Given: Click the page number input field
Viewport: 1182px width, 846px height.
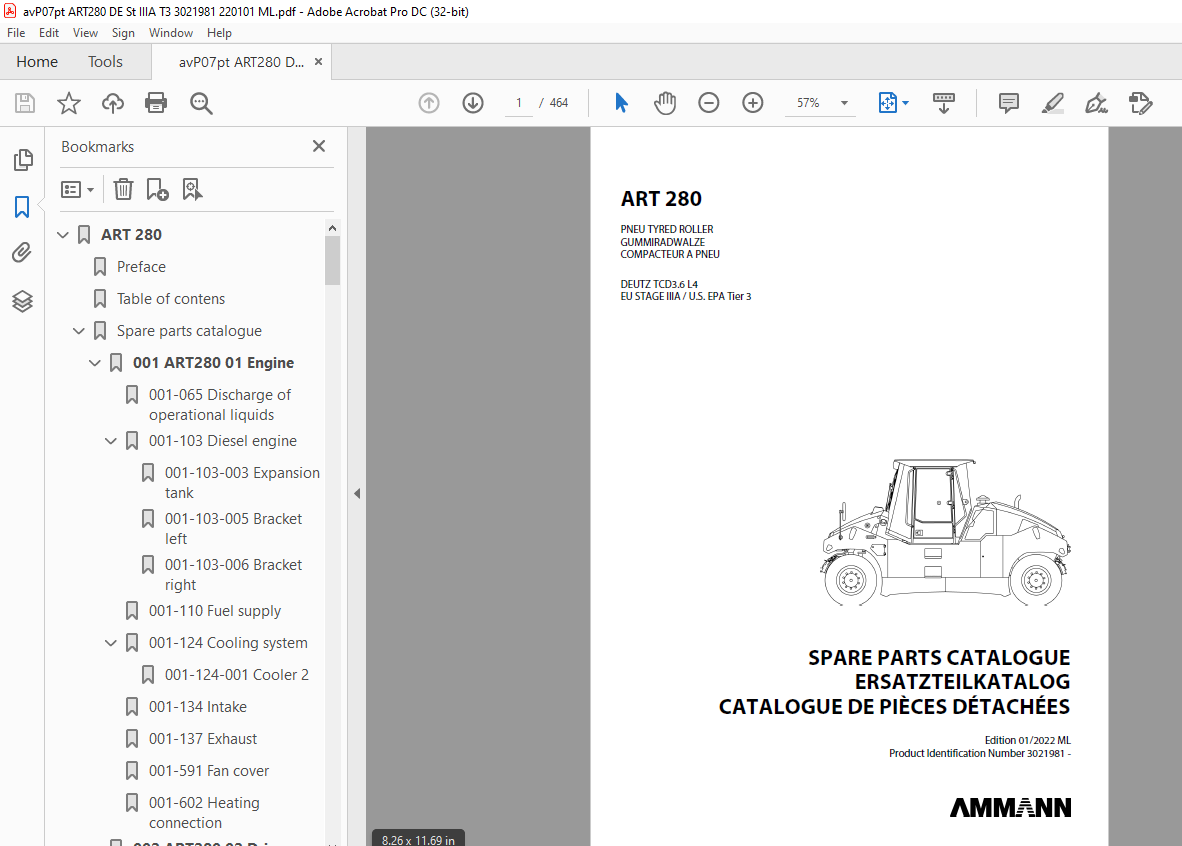Looking at the screenshot, I should (519, 103).
